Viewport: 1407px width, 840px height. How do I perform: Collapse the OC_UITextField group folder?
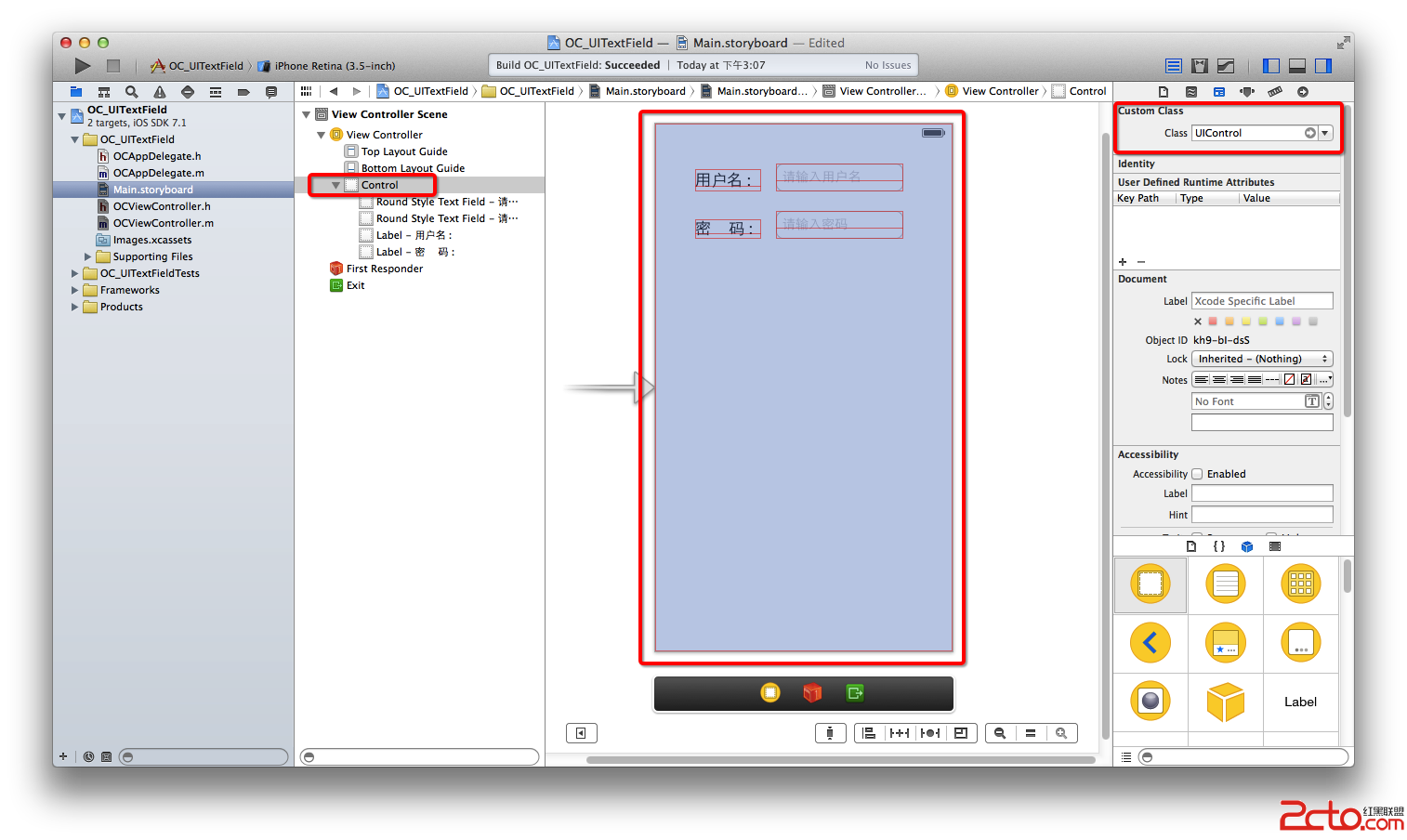pyautogui.click(x=75, y=139)
